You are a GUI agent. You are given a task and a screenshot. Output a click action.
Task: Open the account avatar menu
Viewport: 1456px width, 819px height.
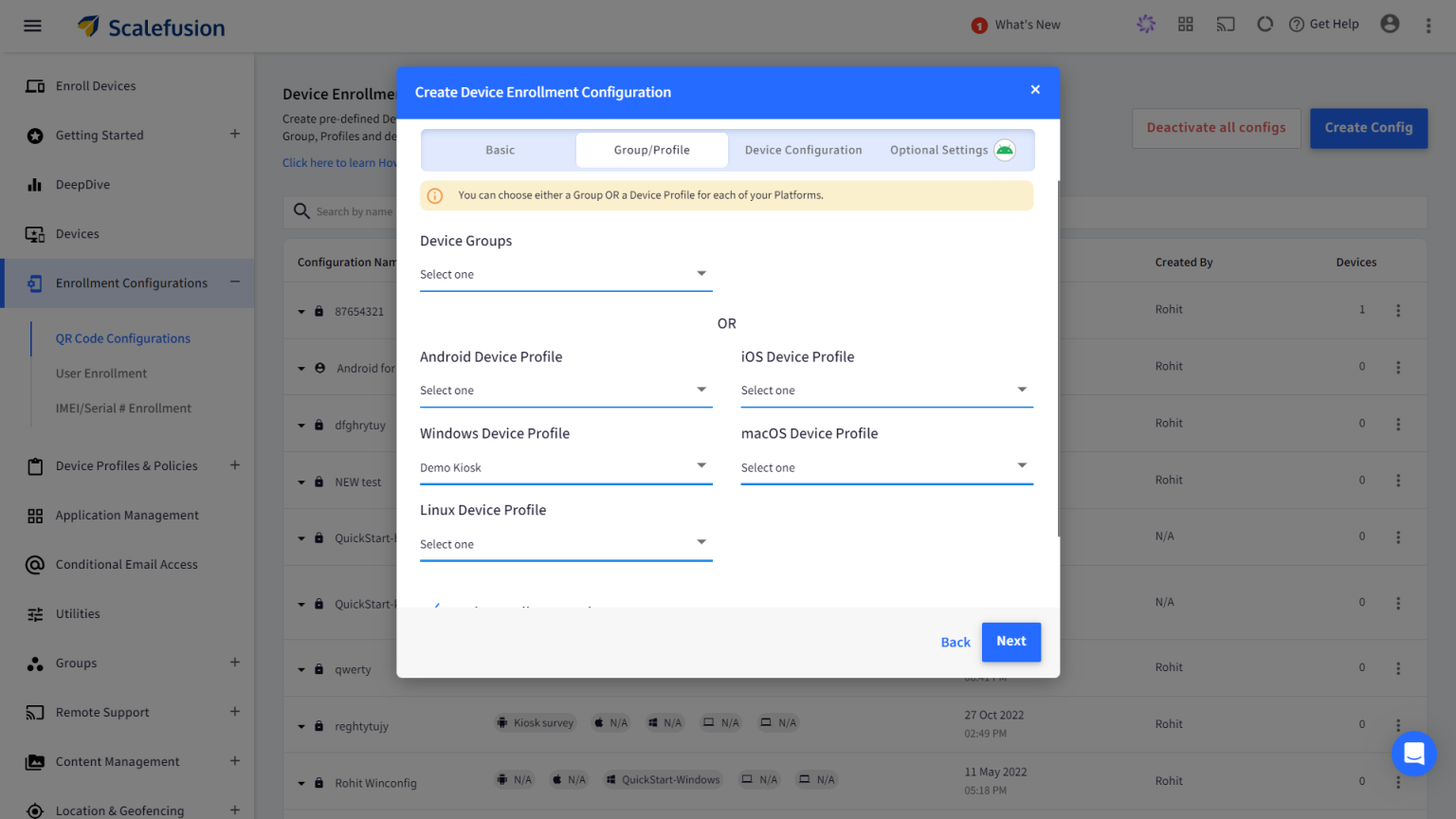1390,24
